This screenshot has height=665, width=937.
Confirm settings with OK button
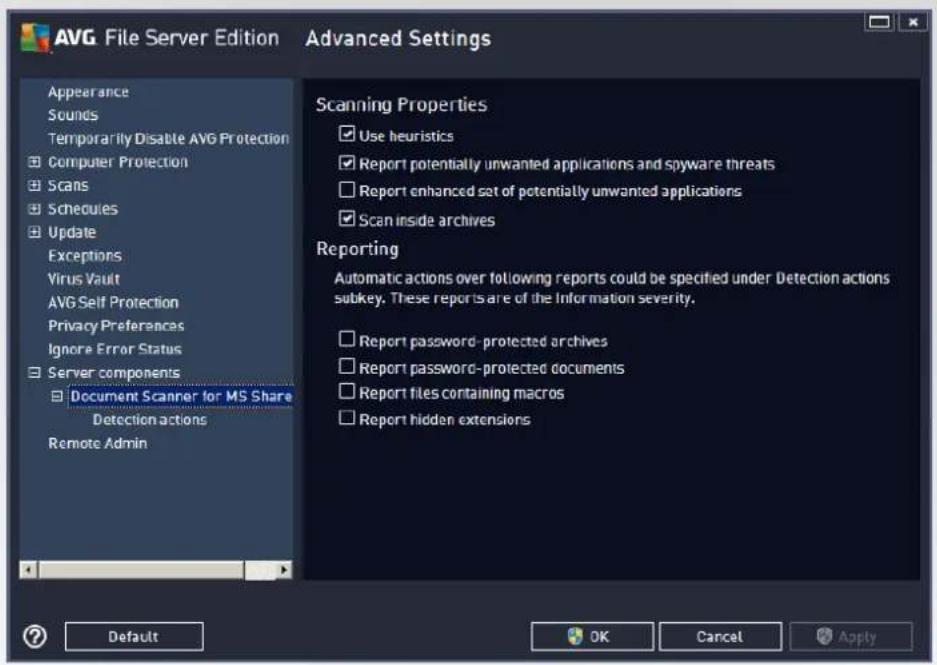tap(592, 636)
